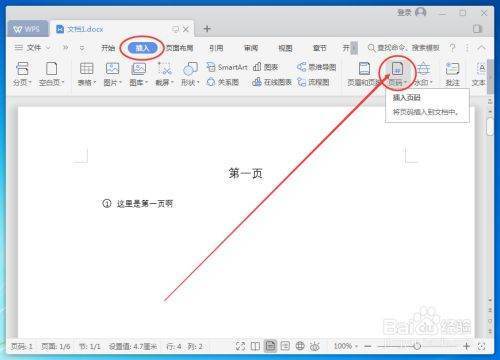This screenshot has width=500, height=360.
Task: Toggle full screen view in status bar
Action: (240, 346)
